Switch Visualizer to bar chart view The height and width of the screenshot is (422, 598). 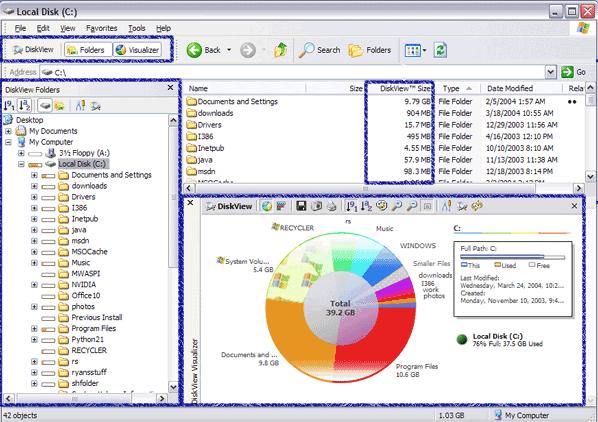281,206
